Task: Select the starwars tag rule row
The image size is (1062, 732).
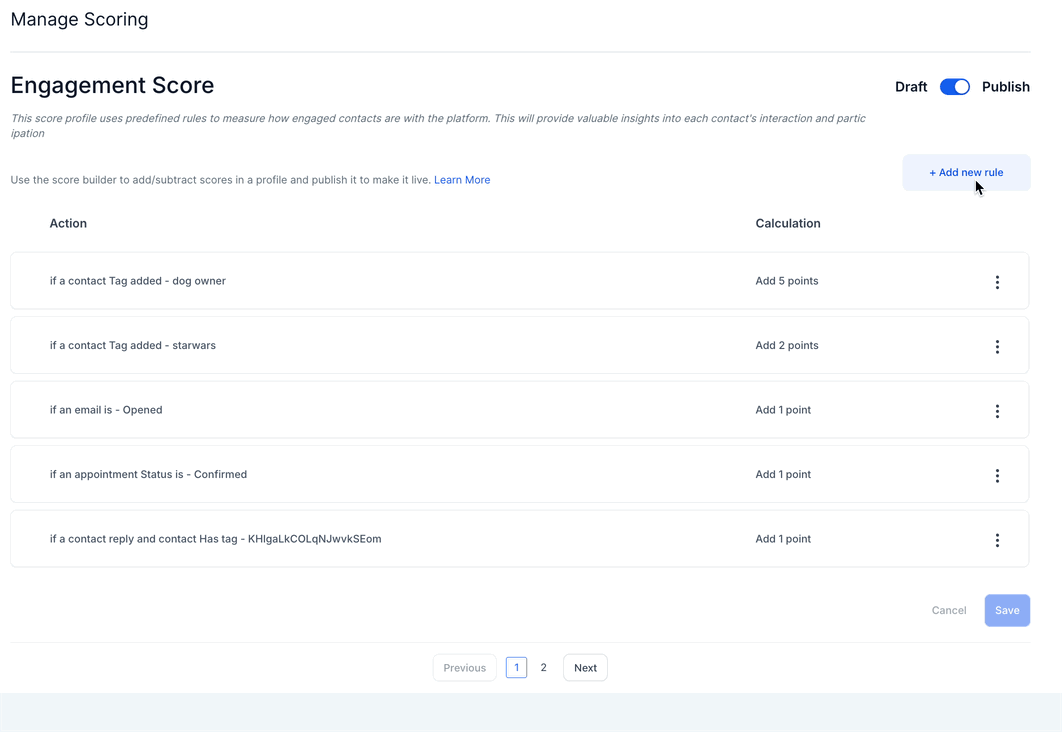Action: (x=400, y=346)
